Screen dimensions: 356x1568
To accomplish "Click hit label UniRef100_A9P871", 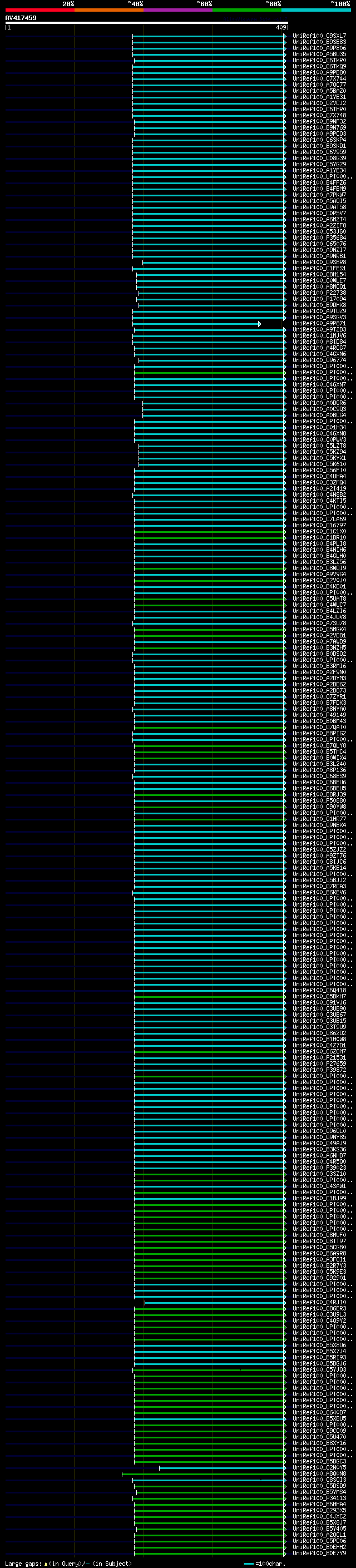I will (x=319, y=323).
